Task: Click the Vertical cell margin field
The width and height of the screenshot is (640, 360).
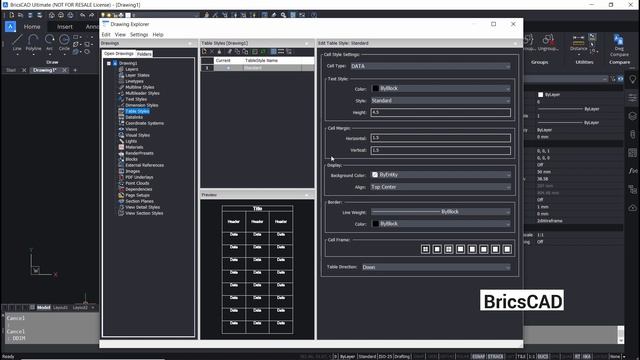Action: (440, 150)
